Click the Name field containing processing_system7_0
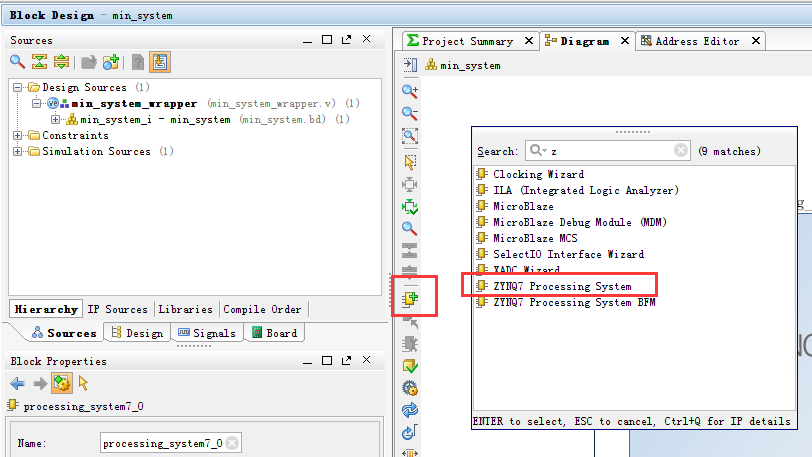The width and height of the screenshot is (812, 457). (170, 444)
